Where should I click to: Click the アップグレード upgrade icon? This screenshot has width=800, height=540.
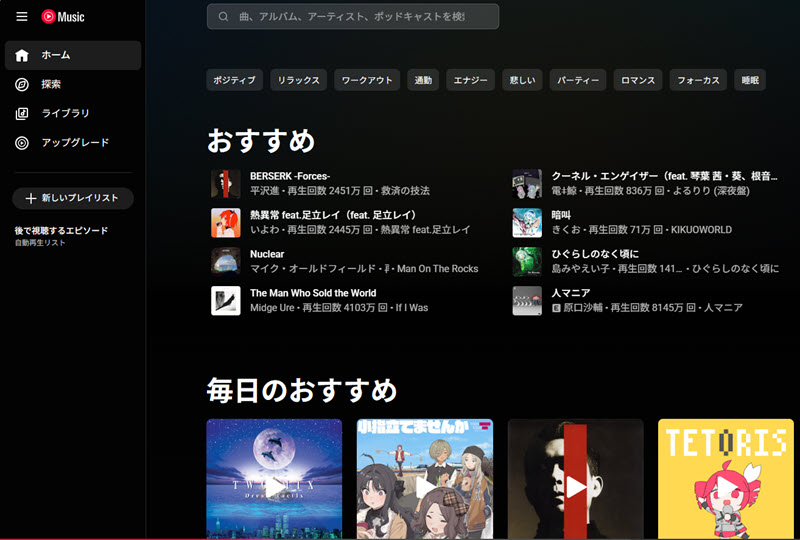tap(22, 143)
